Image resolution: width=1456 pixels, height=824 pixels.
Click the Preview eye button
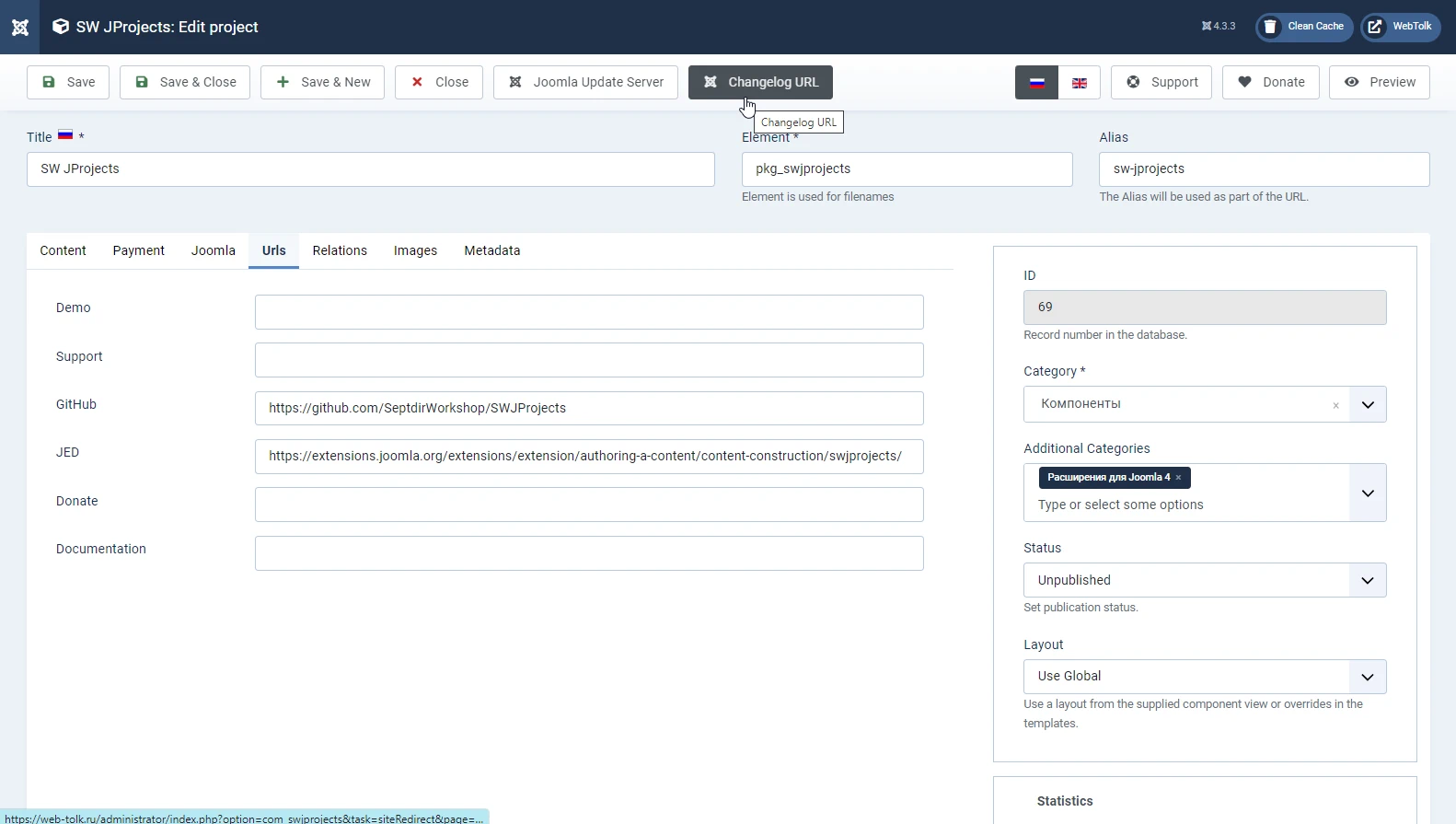(1379, 82)
